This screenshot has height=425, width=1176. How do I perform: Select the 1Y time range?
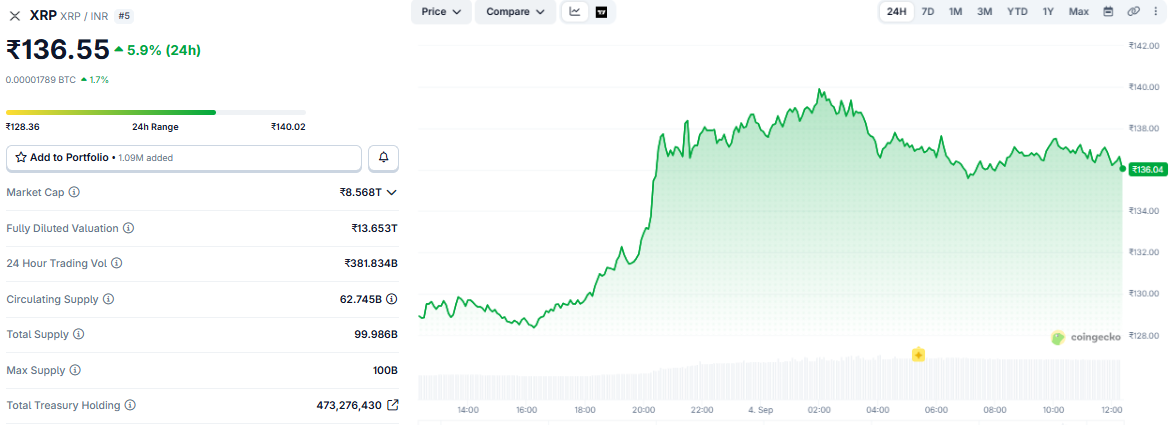coord(1048,11)
